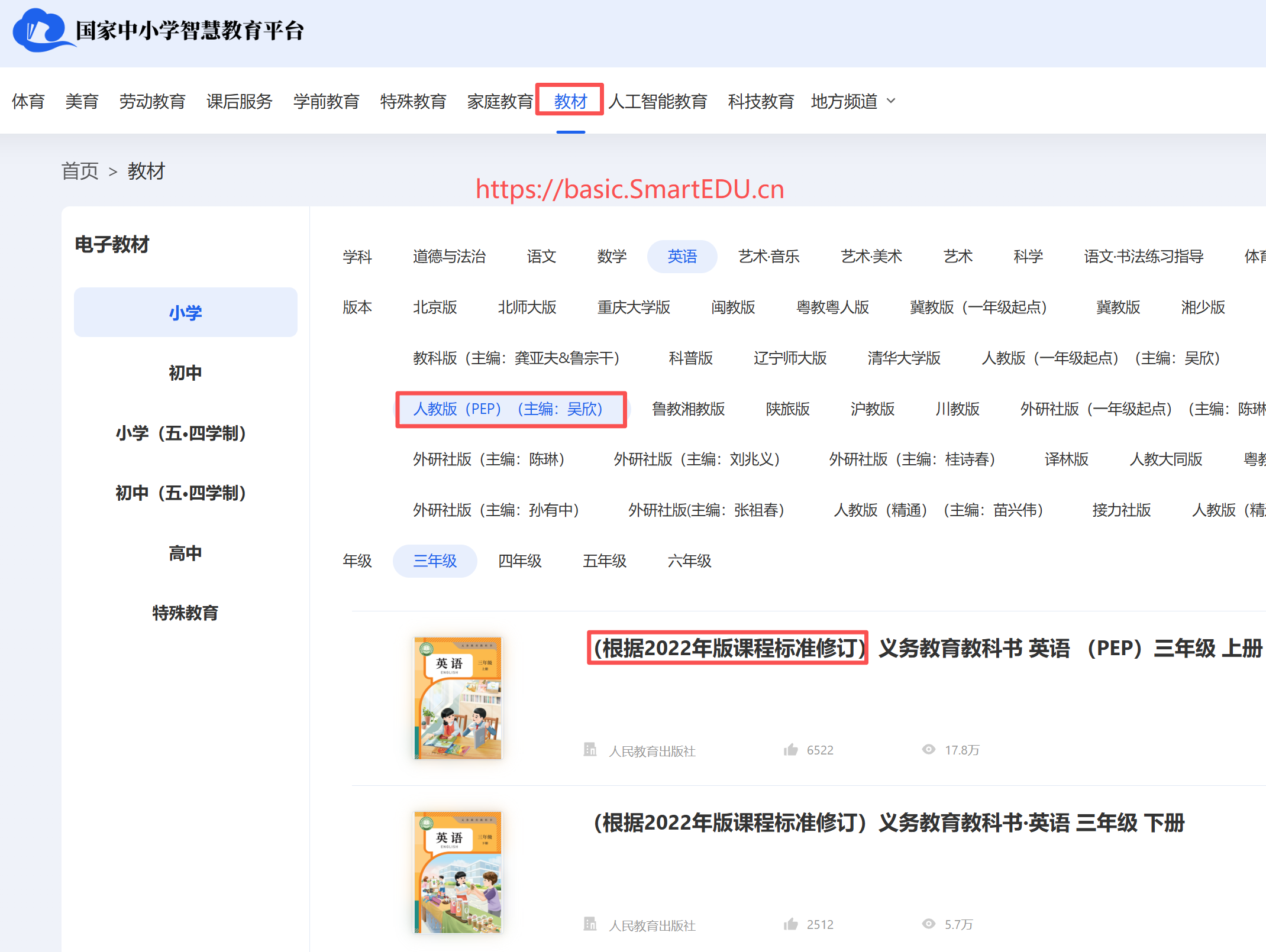Viewport: 1266px width, 952px height.
Task: Open the 美育 navigation tab
Action: click(82, 101)
